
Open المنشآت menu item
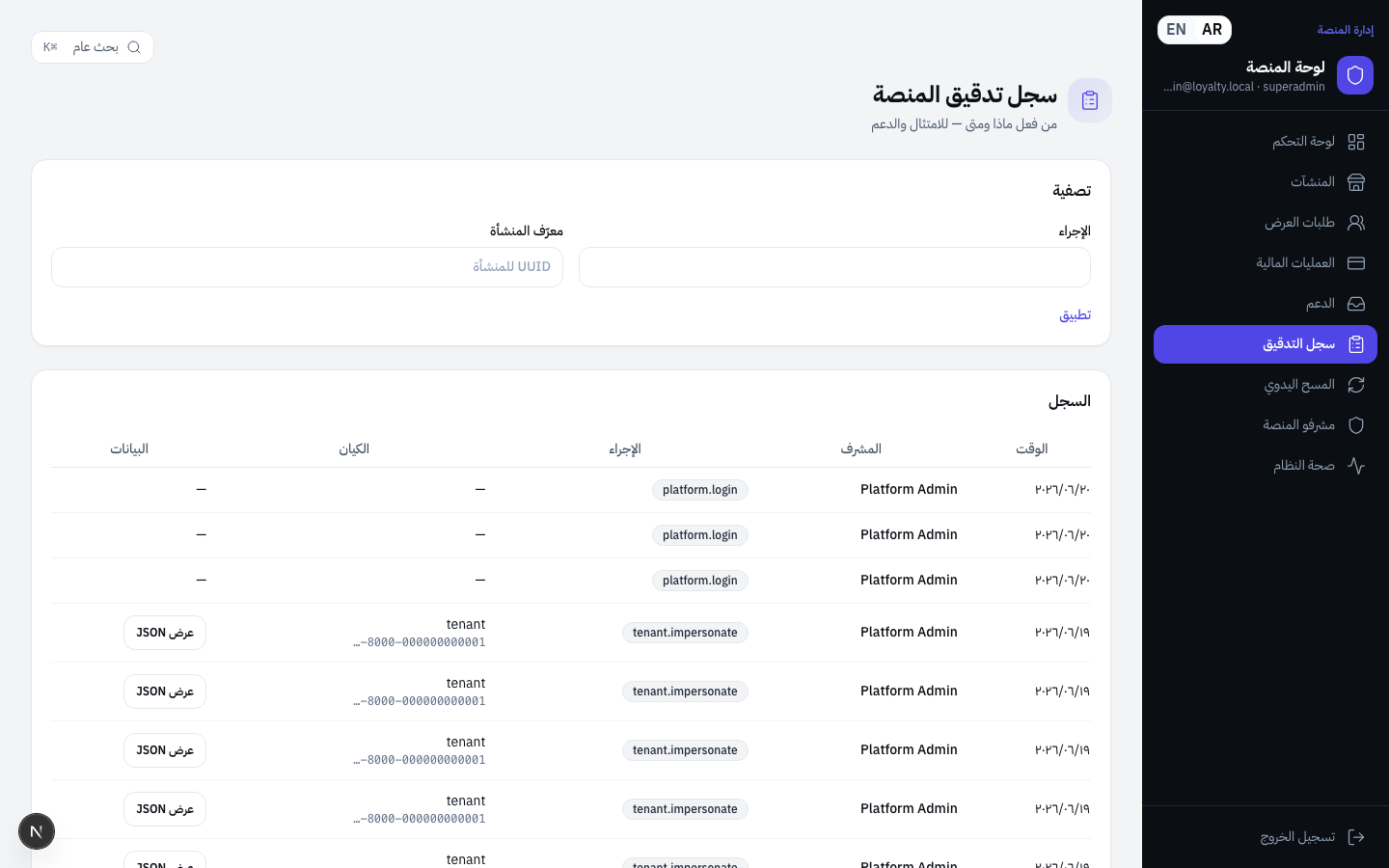(x=1266, y=182)
